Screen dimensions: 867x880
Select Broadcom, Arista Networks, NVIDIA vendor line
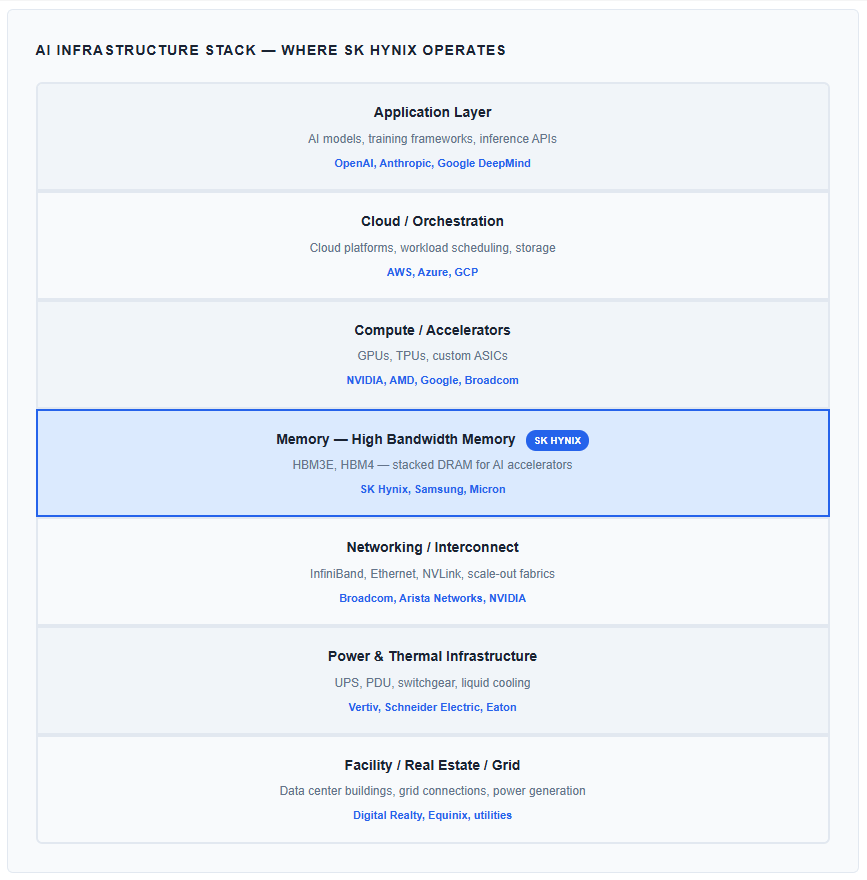[432, 598]
